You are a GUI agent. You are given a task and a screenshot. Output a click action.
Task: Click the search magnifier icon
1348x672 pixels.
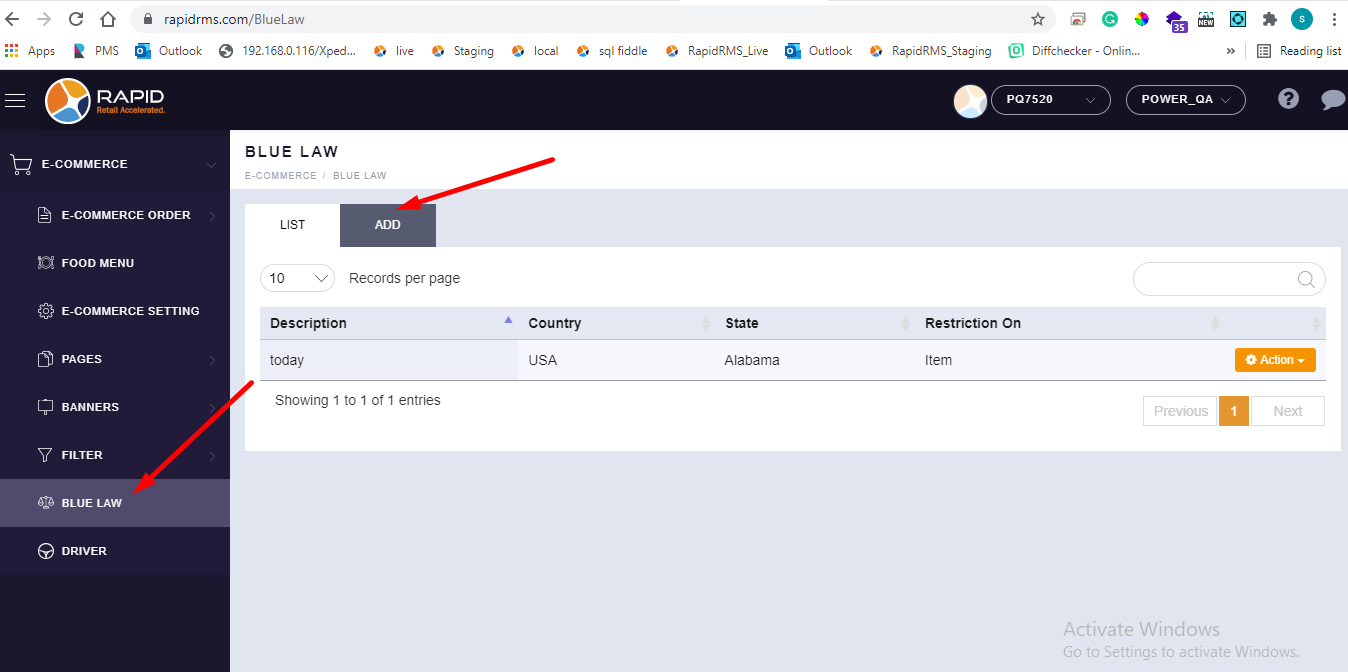(1306, 280)
